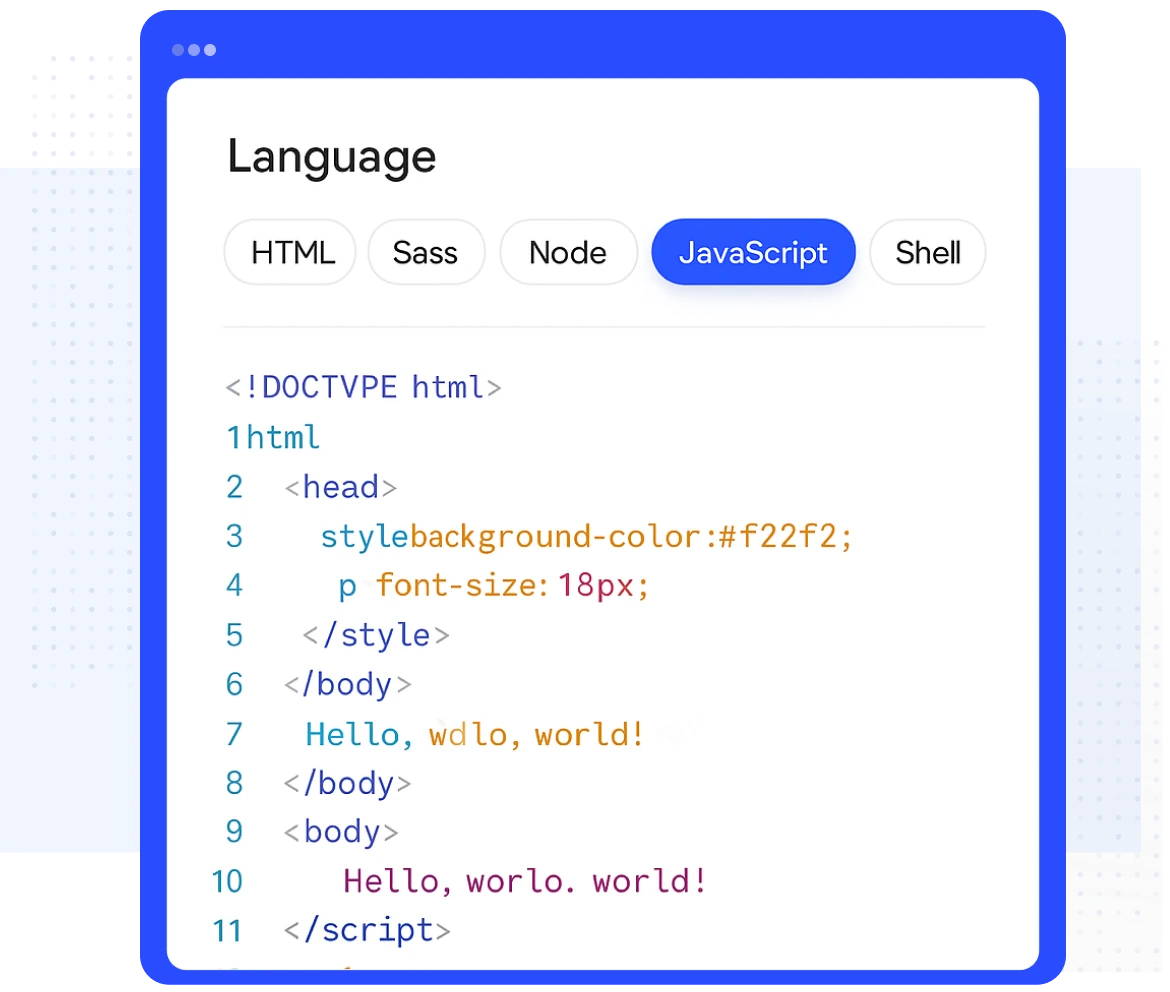Open the Shell language tab
The image size is (1170, 992).
coord(927,253)
